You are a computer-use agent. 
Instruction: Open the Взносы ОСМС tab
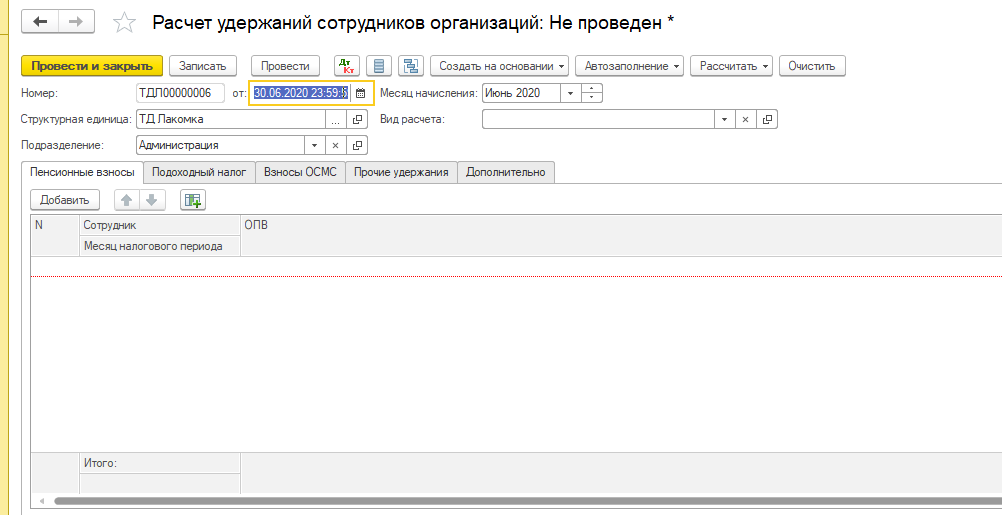(x=300, y=173)
